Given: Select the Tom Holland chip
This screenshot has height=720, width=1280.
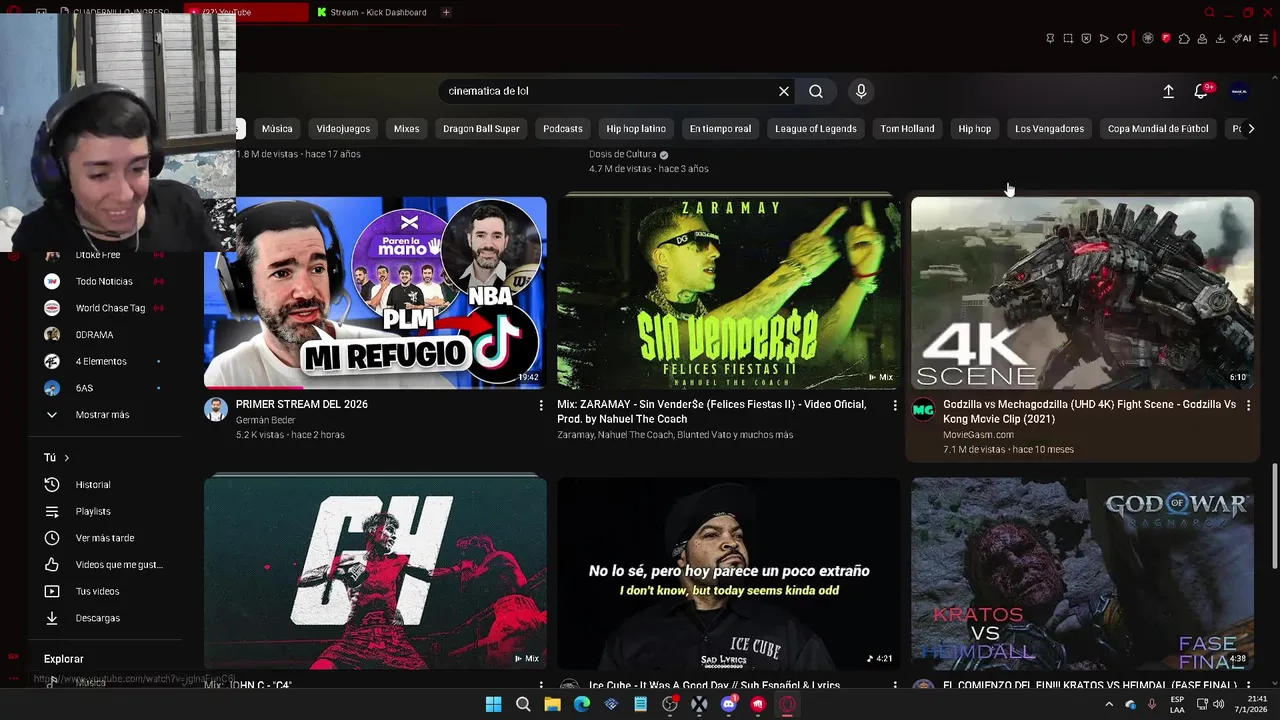Looking at the screenshot, I should [x=907, y=129].
